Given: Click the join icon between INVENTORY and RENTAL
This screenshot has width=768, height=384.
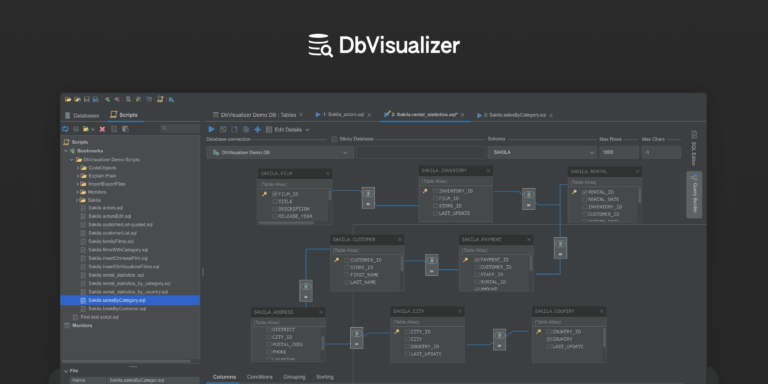Looking at the screenshot, I should click(528, 199).
